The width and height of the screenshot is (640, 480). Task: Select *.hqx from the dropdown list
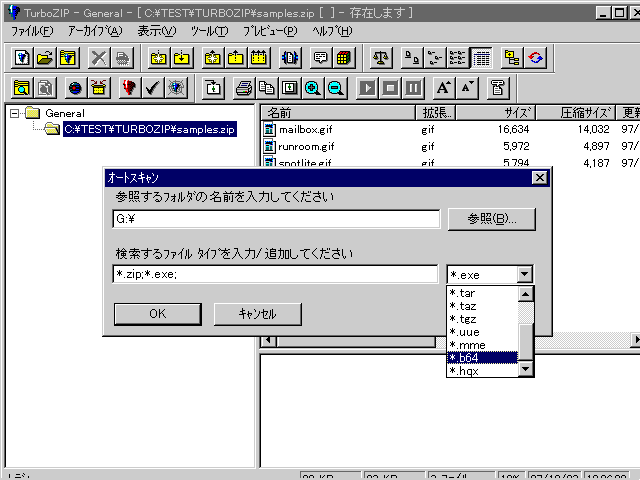(482, 371)
